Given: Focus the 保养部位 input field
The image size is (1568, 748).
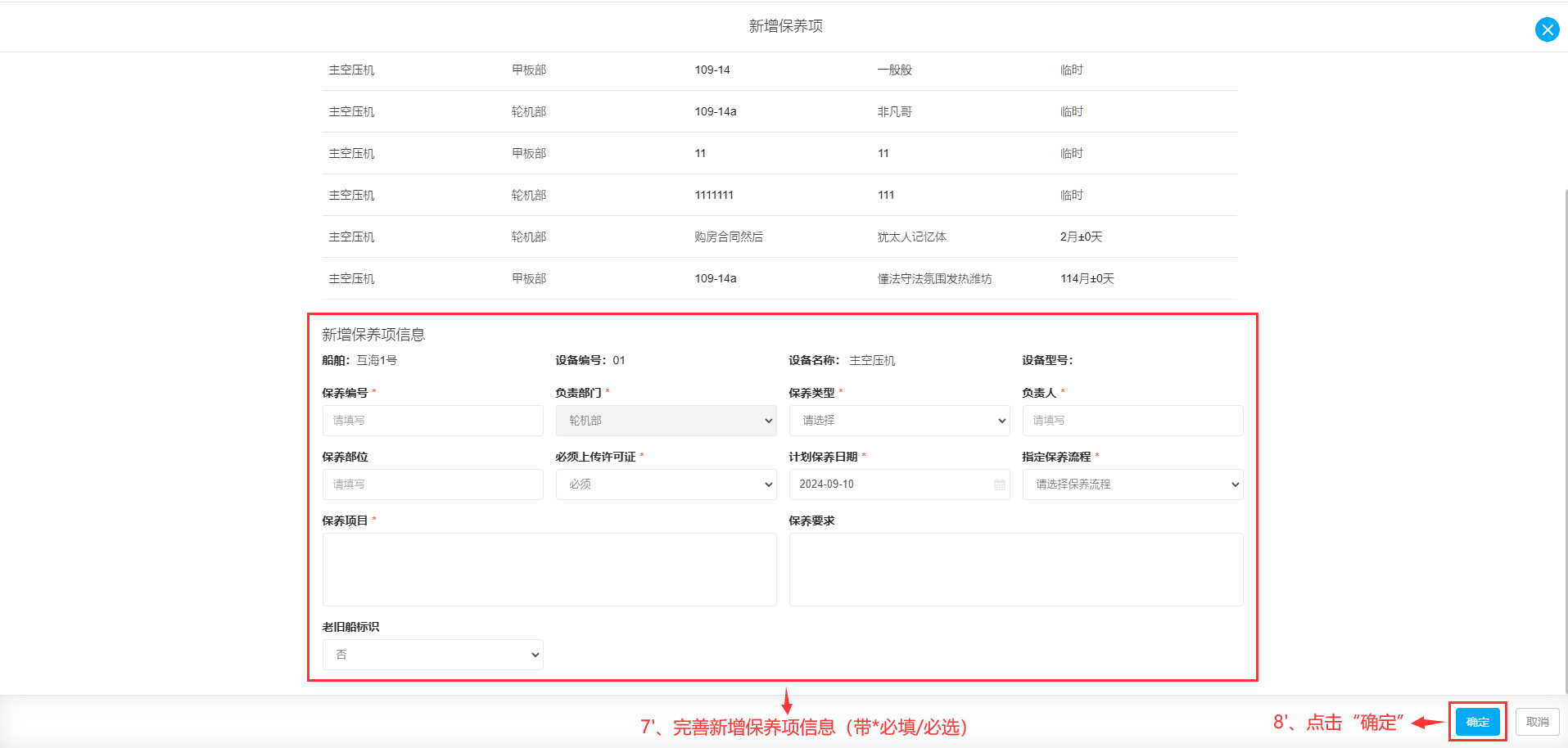Looking at the screenshot, I should [432, 484].
